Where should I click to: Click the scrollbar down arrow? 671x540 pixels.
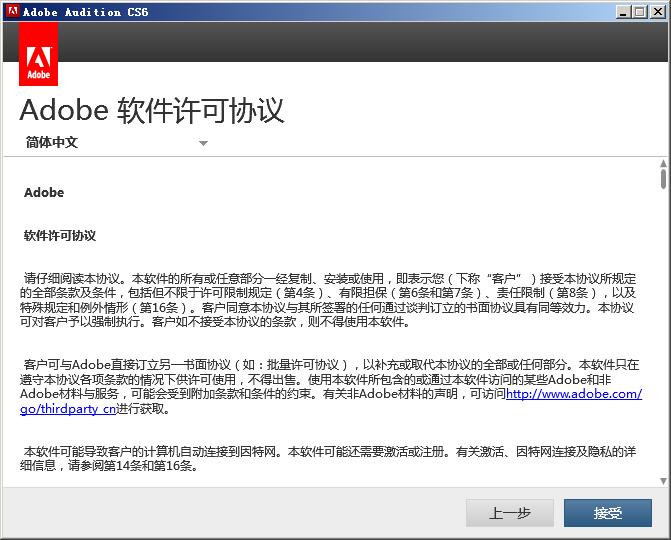(663, 481)
